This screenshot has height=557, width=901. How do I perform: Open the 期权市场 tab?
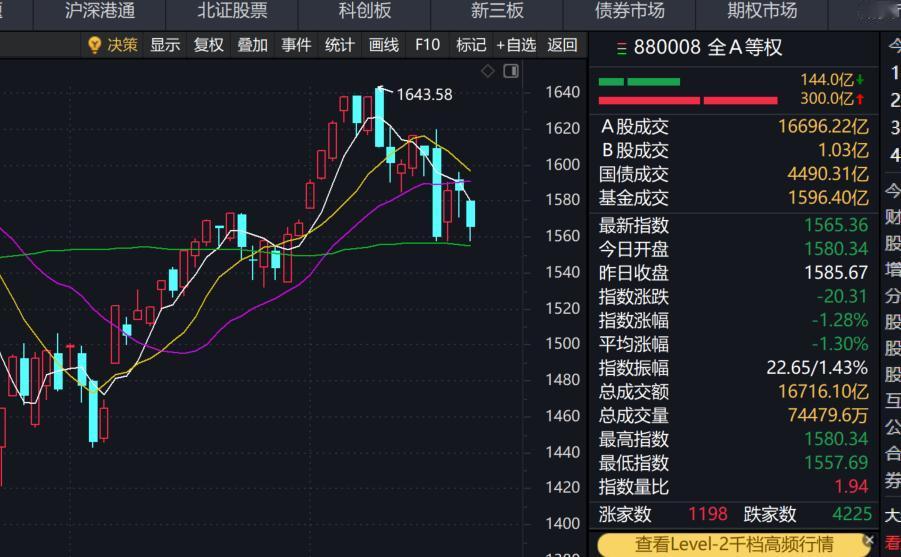tap(762, 11)
